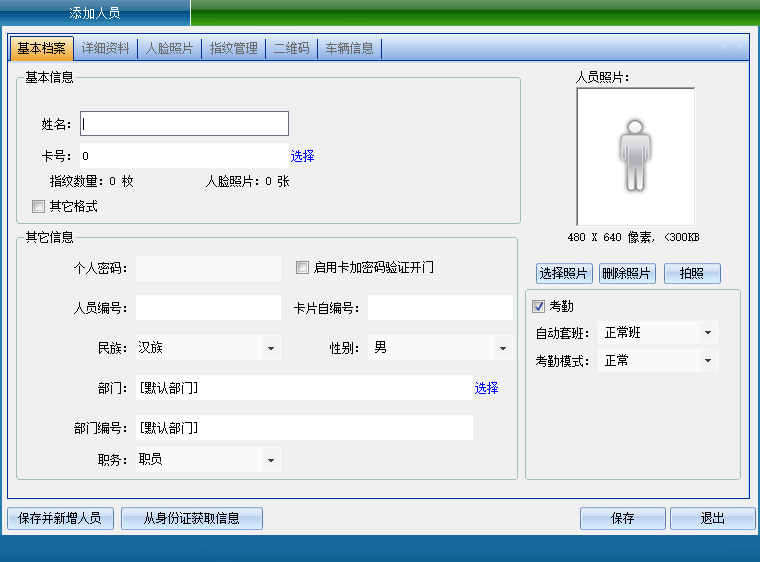Click the 选择 link beside 部门
This screenshot has width=760, height=562.
point(486,388)
